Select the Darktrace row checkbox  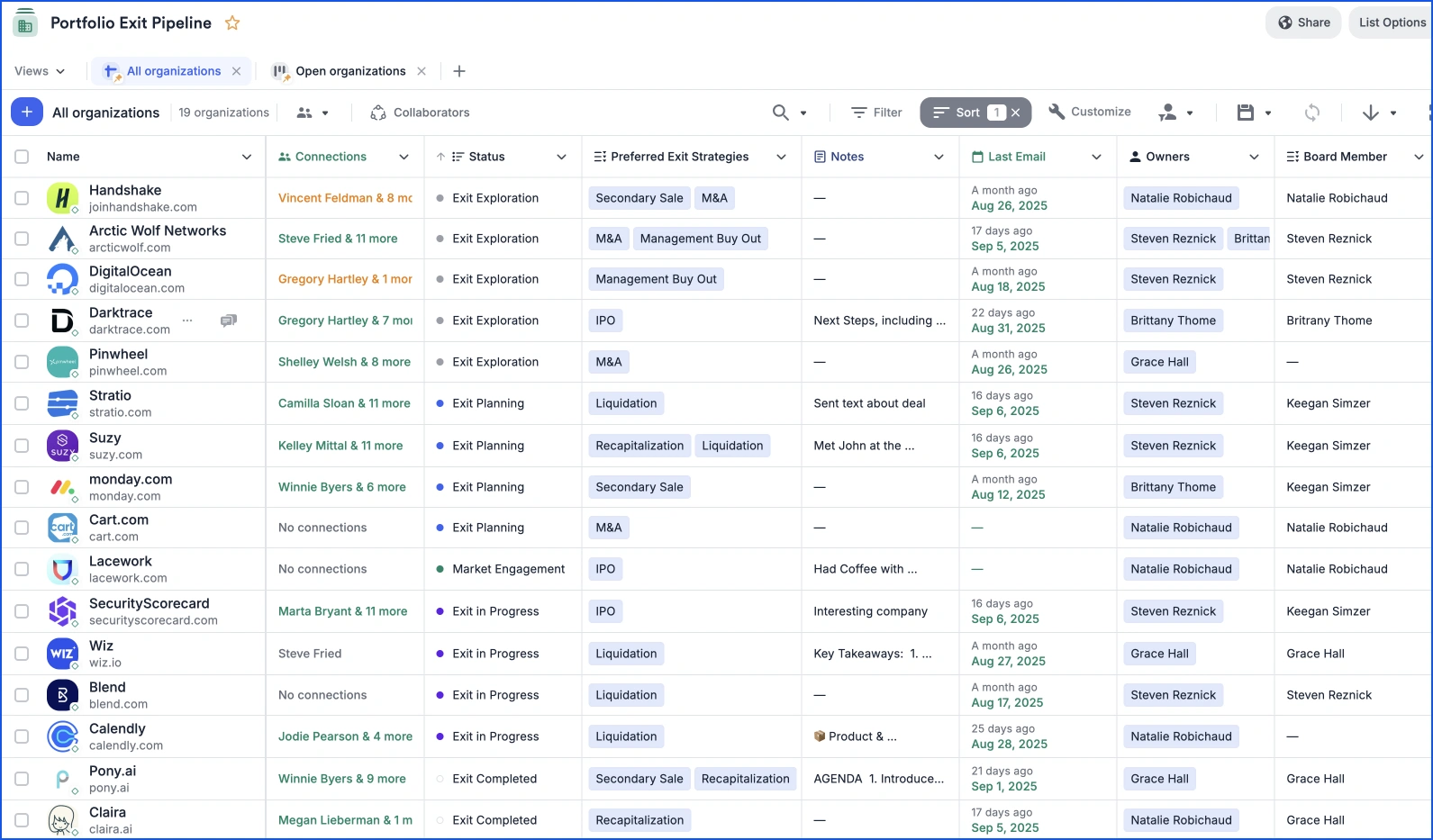(x=22, y=321)
